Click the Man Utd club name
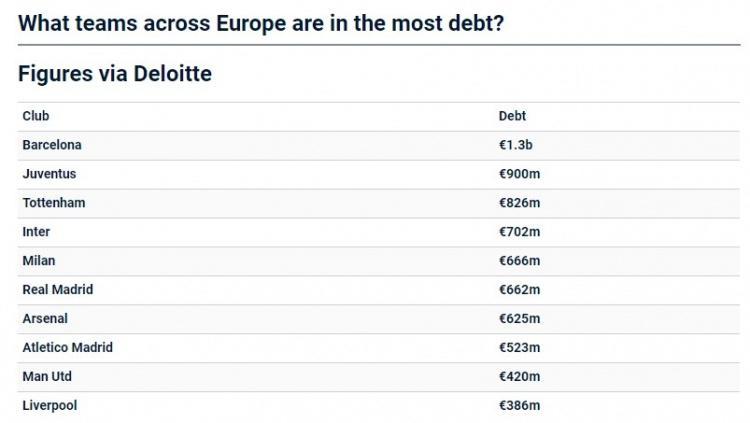The height and width of the screenshot is (423, 750). pos(47,377)
